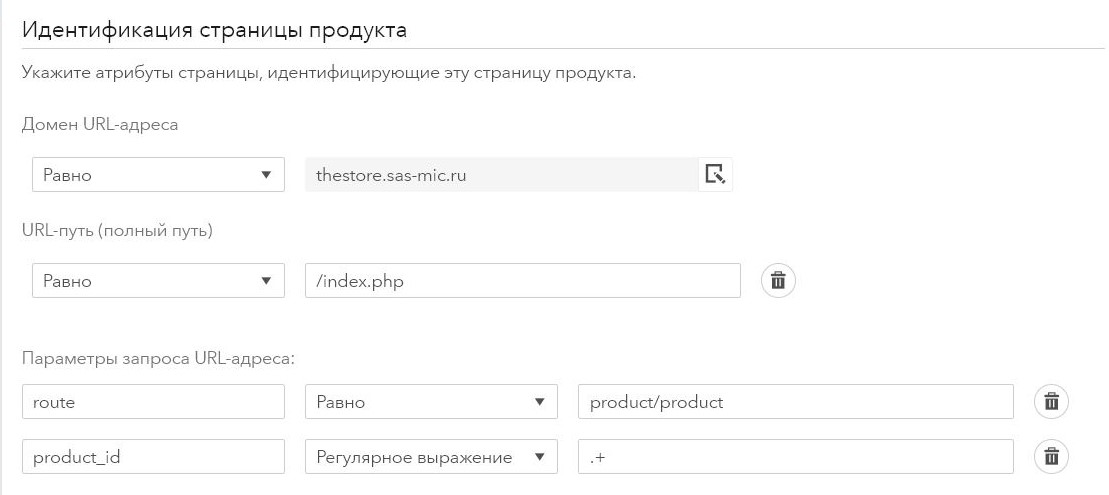The width and height of the screenshot is (1109, 495).
Task: Select the product/product value field
Action: point(795,402)
